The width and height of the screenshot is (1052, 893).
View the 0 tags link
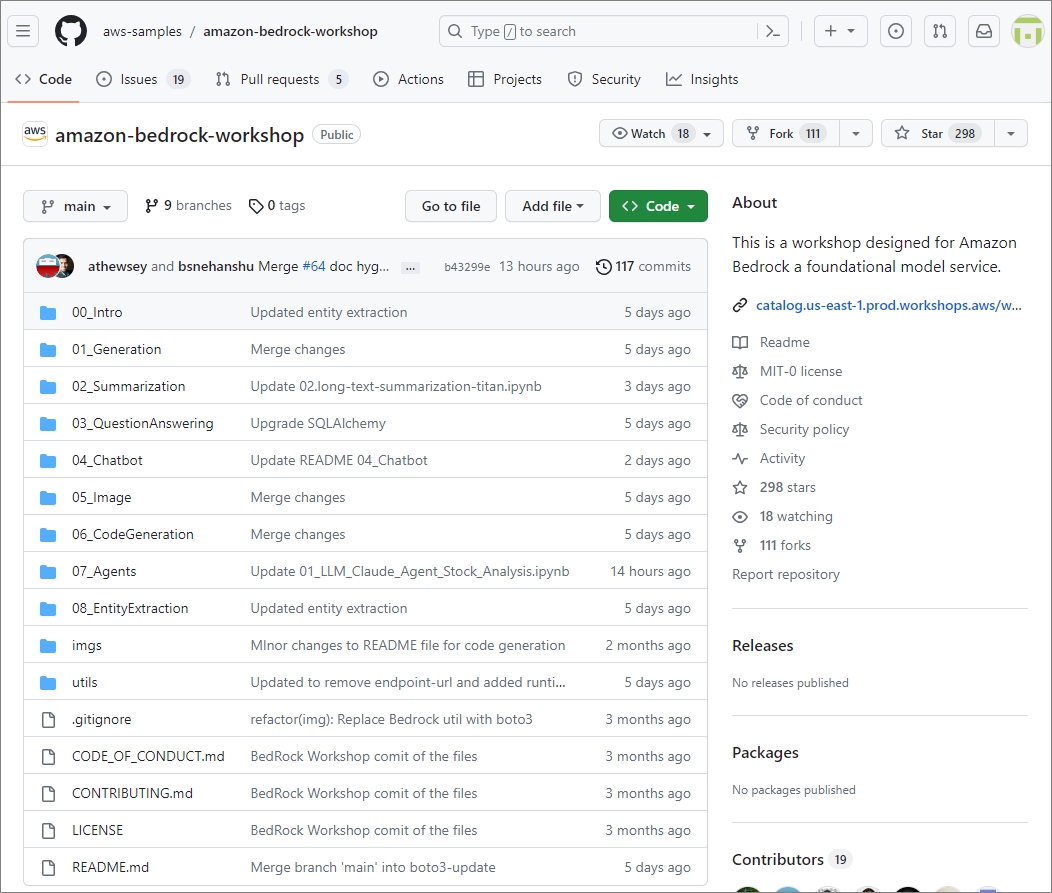[x=276, y=205]
